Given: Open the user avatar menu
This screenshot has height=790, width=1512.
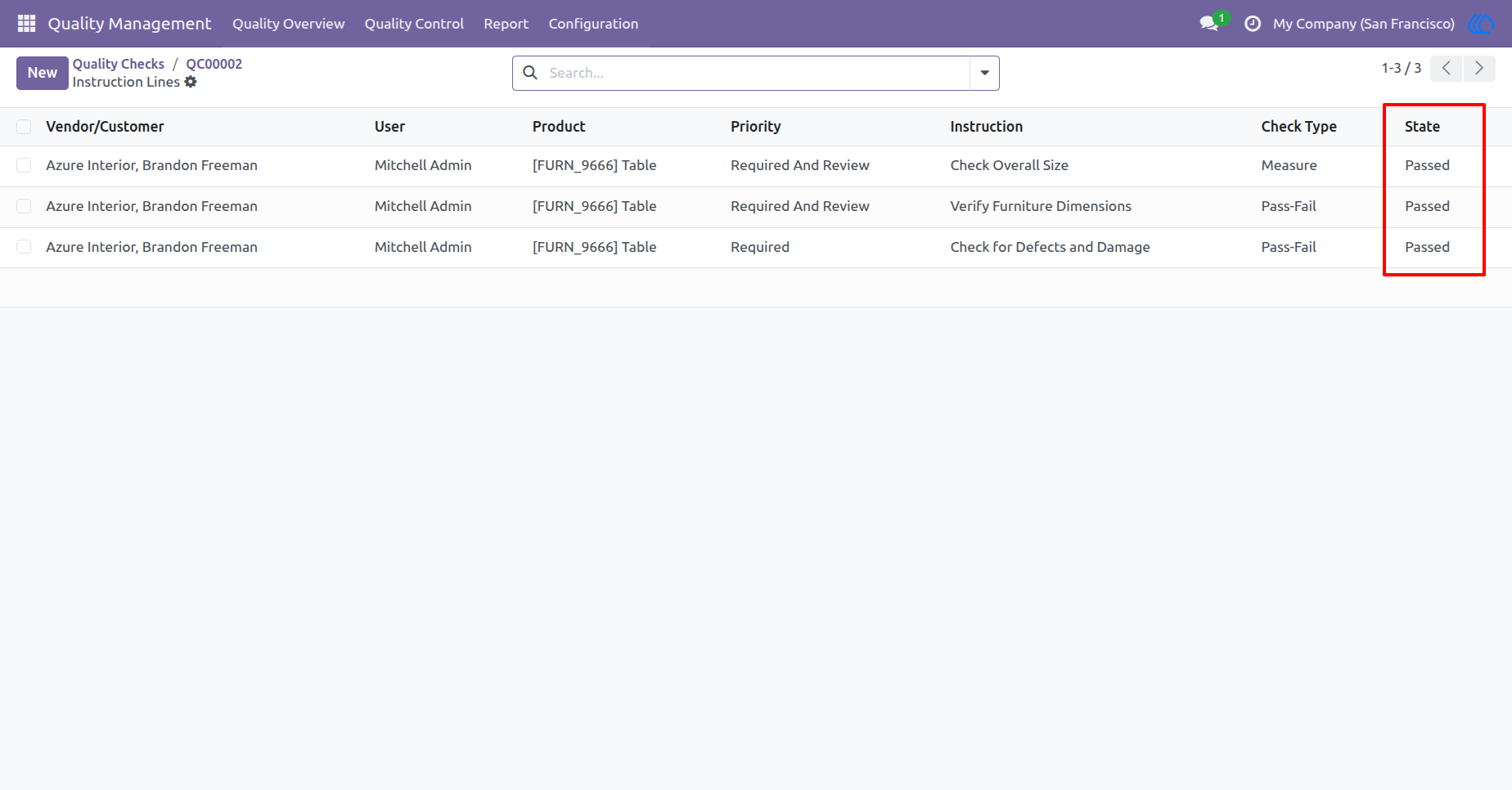Looking at the screenshot, I should (x=1481, y=24).
